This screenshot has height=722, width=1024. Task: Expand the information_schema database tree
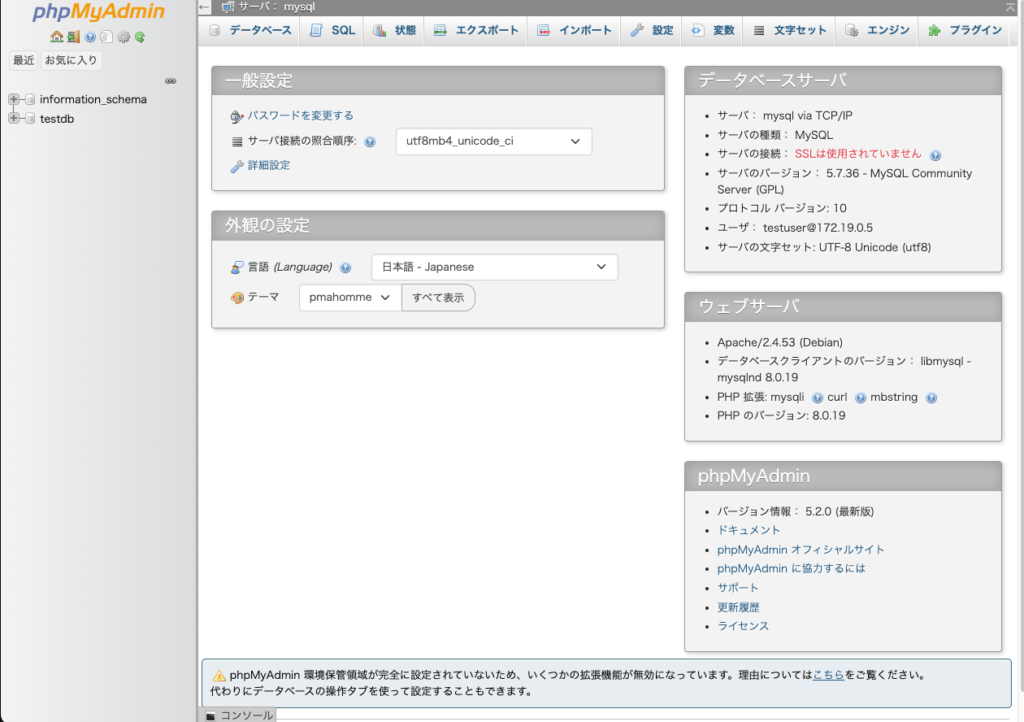pyautogui.click(x=13, y=99)
